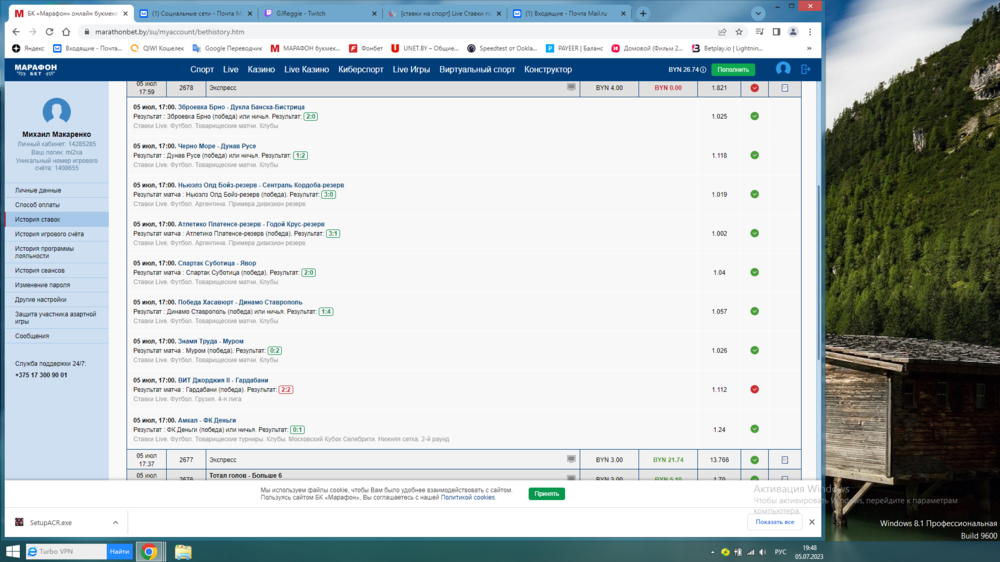The image size is (1000, 562).
Task: Open bet slip icon for bet 2678
Action: point(784,88)
